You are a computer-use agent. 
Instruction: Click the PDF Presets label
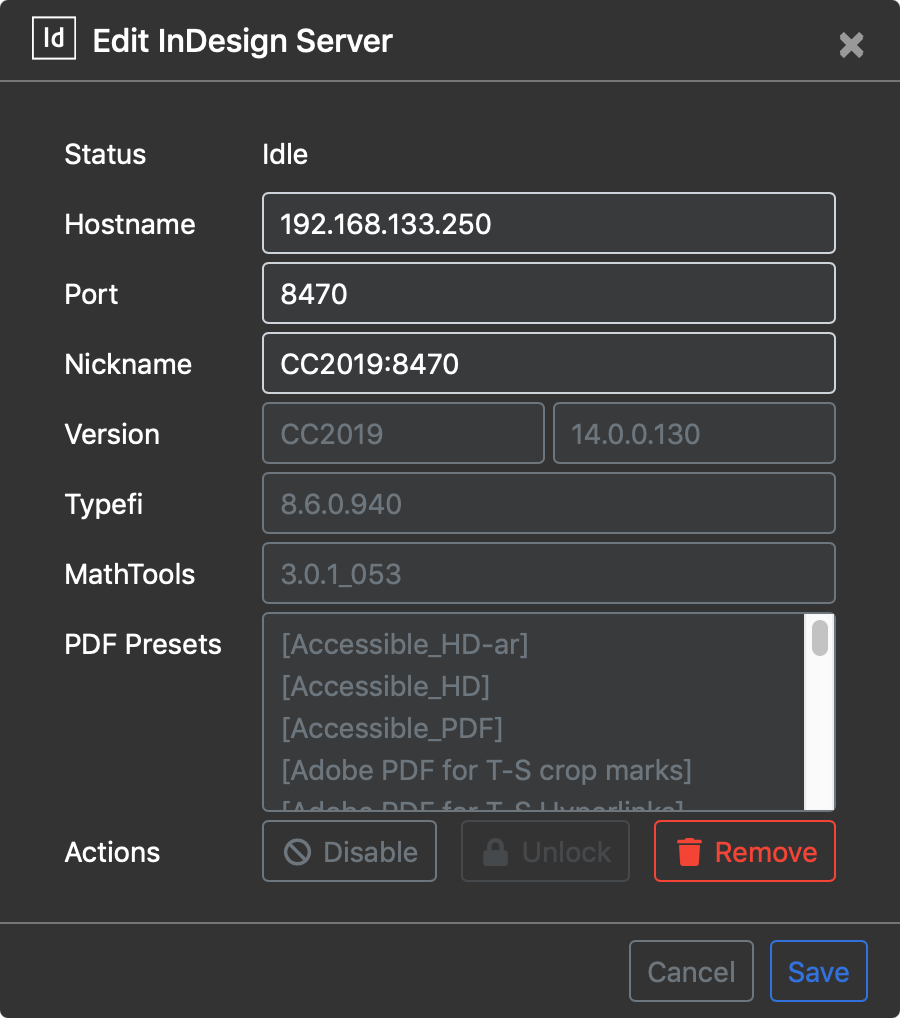(x=143, y=645)
